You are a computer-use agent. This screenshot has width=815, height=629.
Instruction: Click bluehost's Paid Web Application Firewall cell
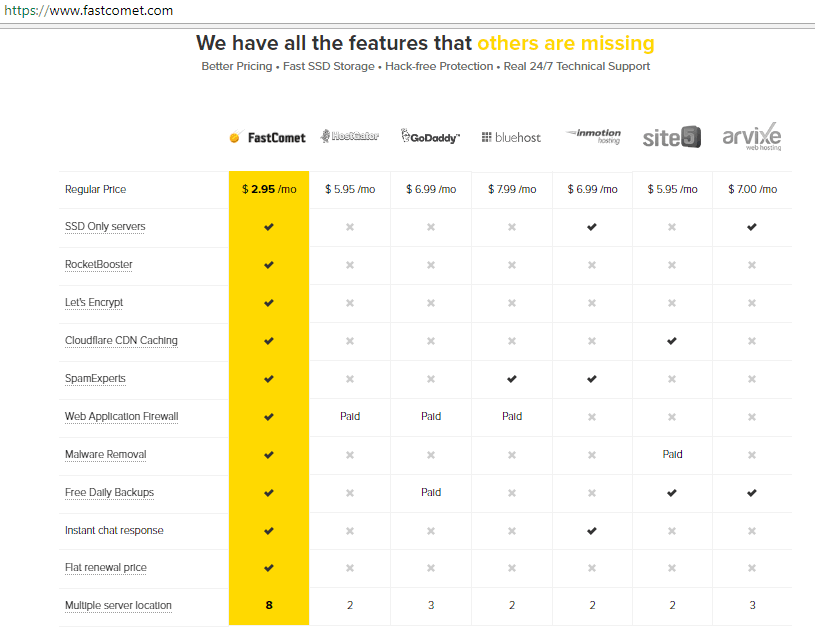(512, 416)
